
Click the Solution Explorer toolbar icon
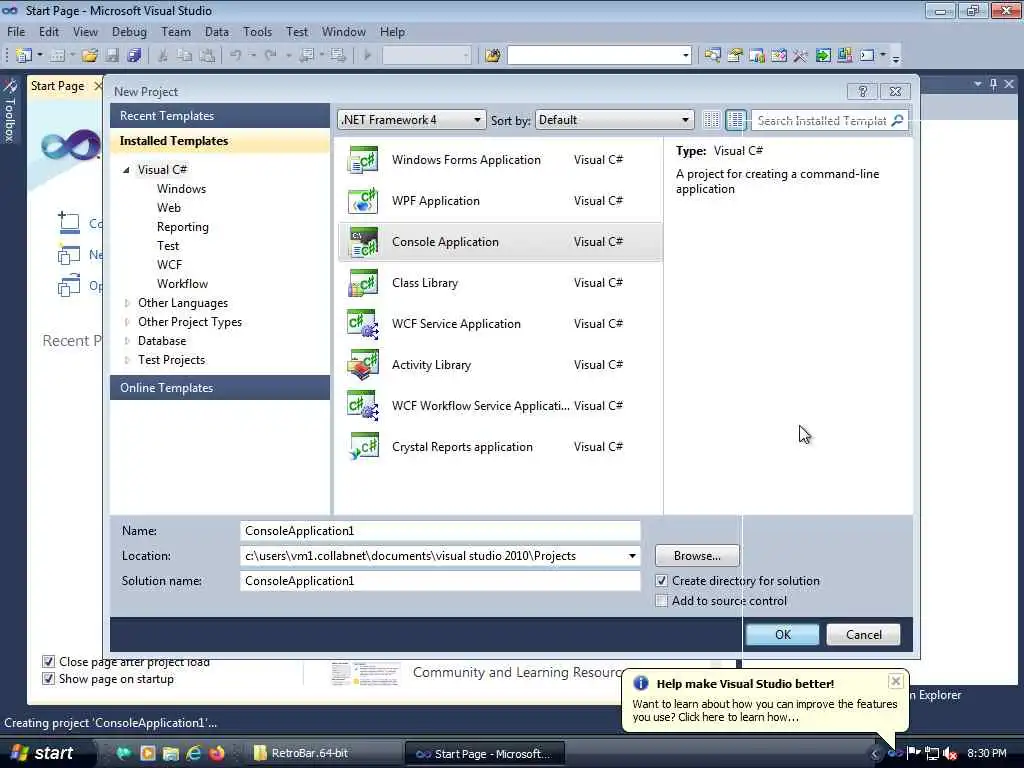712,56
